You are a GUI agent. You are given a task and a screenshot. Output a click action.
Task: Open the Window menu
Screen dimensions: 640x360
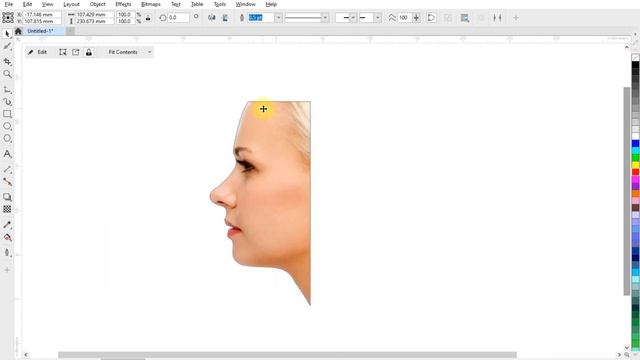click(245, 4)
